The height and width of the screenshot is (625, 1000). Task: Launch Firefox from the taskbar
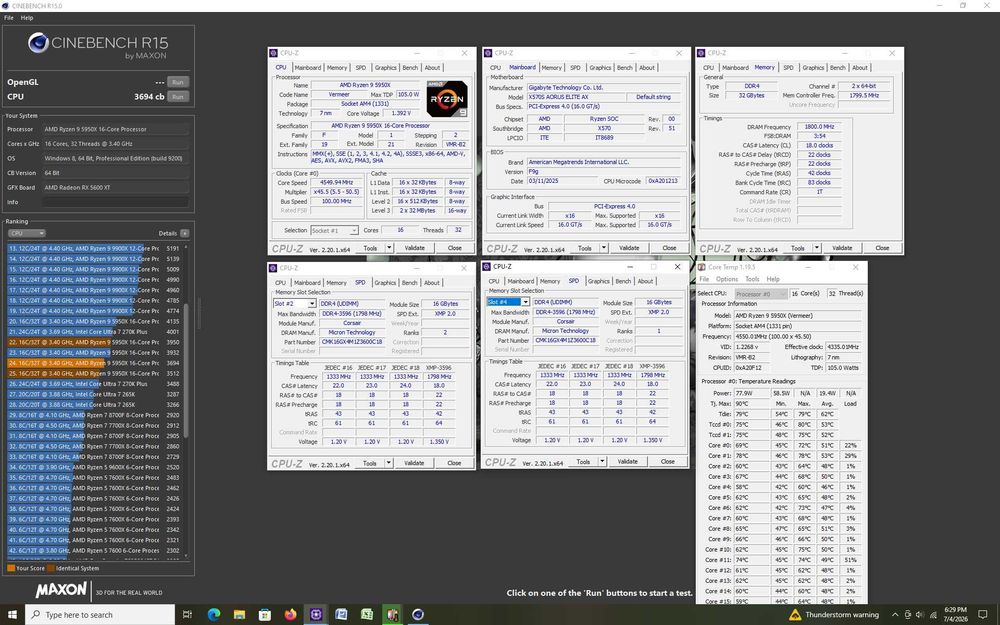point(290,614)
